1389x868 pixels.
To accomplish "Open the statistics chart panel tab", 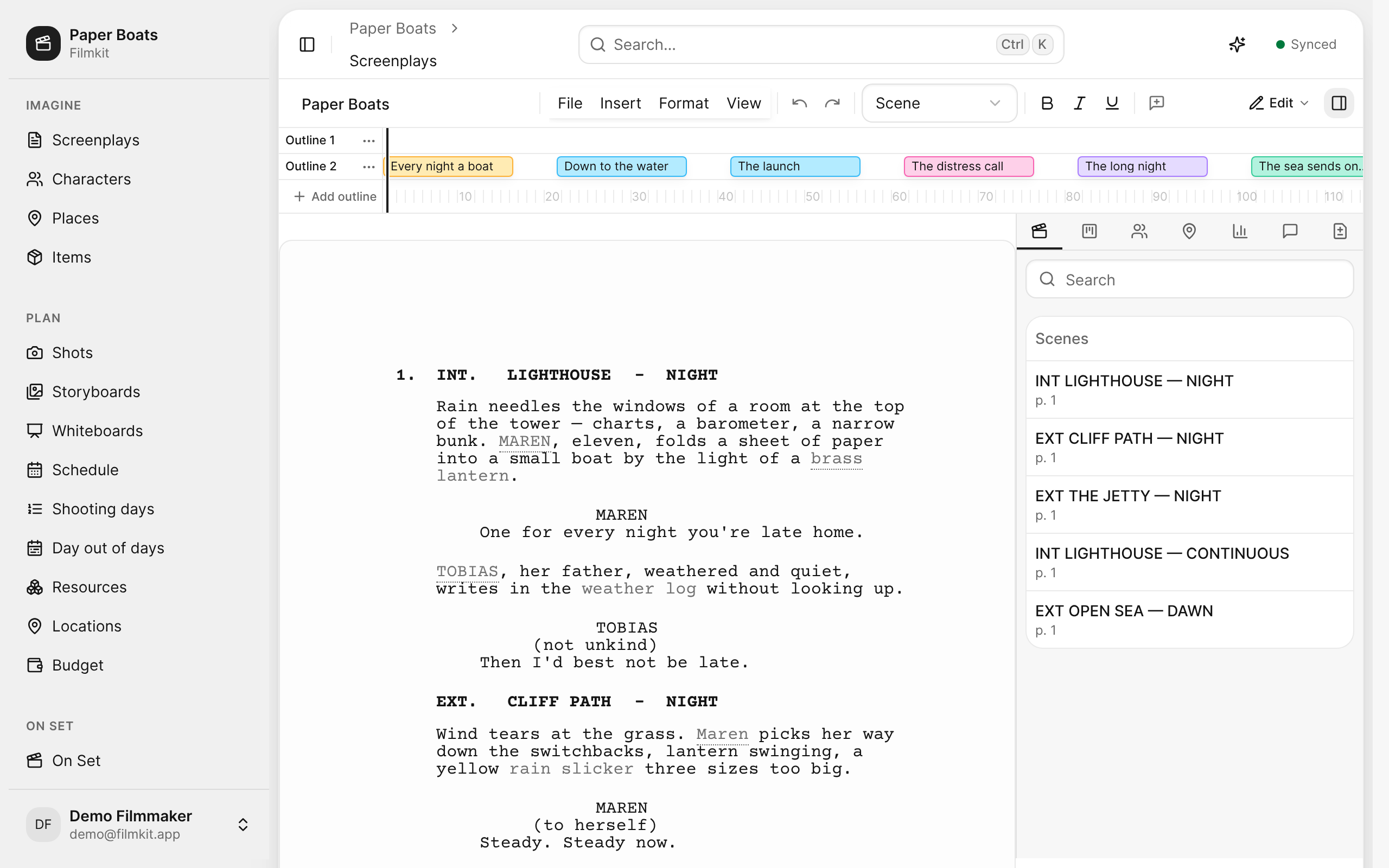I will coord(1240,231).
